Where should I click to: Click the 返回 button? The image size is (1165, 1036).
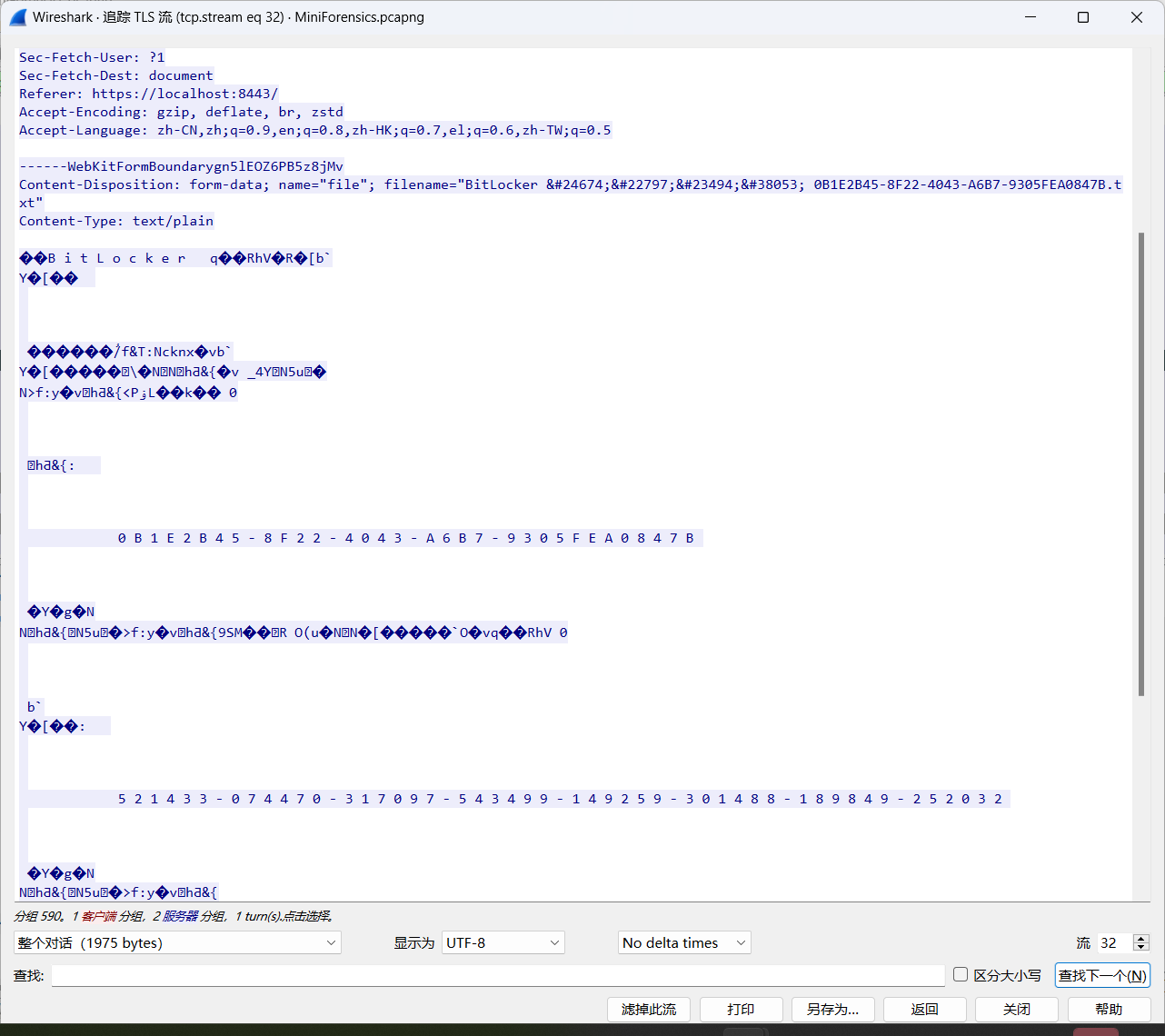click(x=924, y=1010)
